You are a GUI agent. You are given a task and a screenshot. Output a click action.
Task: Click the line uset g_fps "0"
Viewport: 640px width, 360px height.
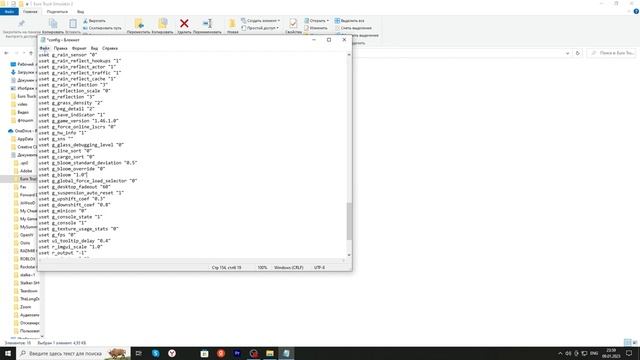[58, 235]
